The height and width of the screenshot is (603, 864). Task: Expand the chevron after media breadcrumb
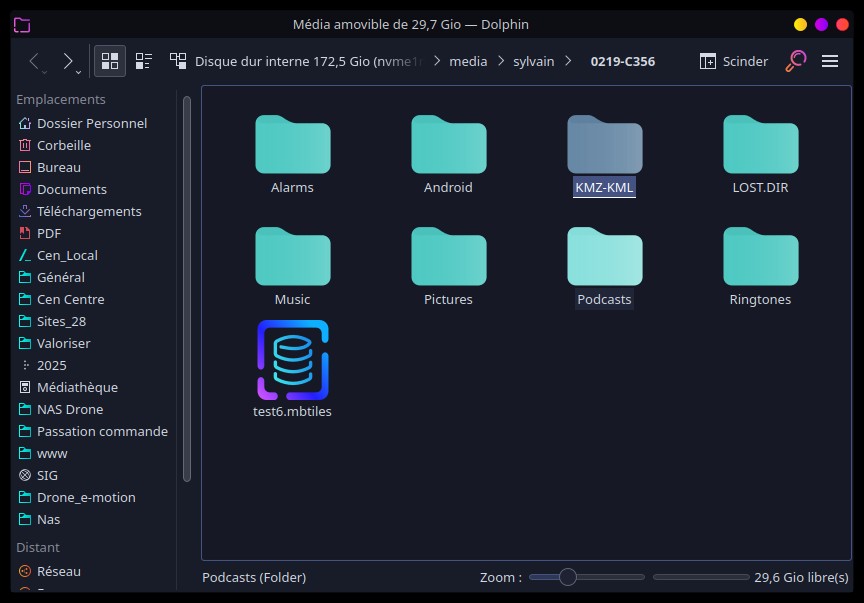[x=498, y=61]
